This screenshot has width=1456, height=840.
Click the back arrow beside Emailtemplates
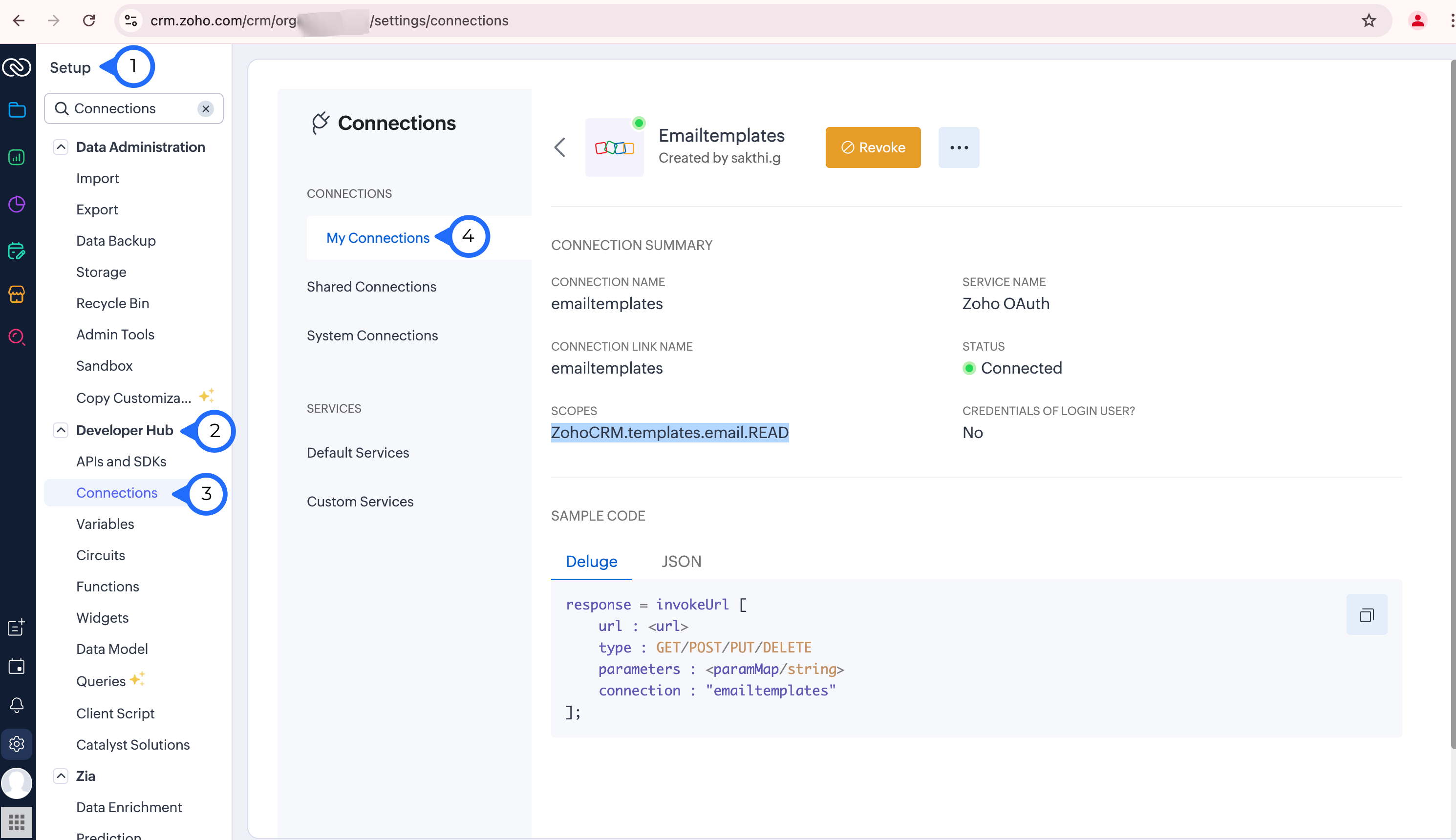pyautogui.click(x=560, y=147)
